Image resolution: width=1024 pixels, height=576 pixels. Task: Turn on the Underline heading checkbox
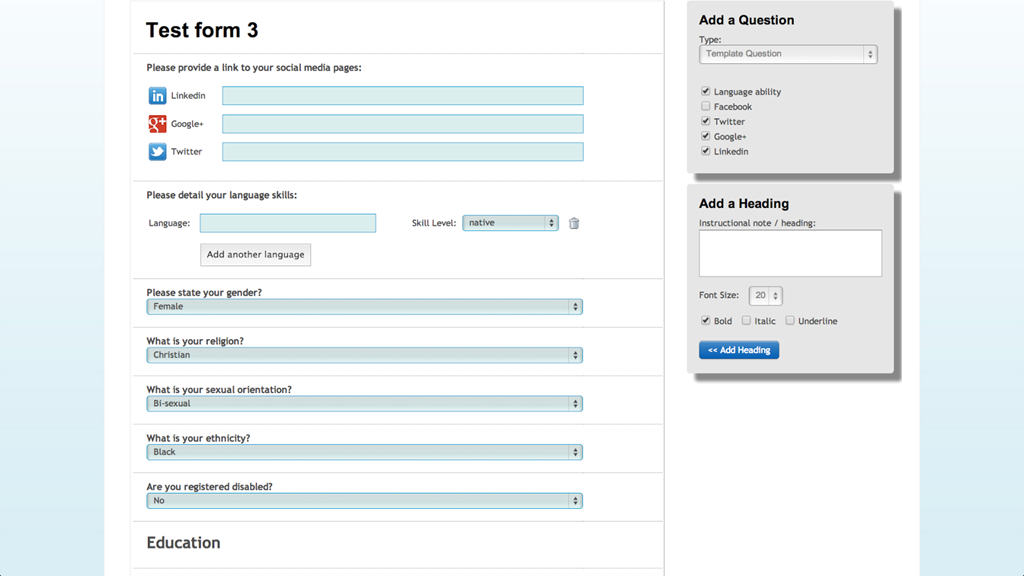pyautogui.click(x=789, y=321)
